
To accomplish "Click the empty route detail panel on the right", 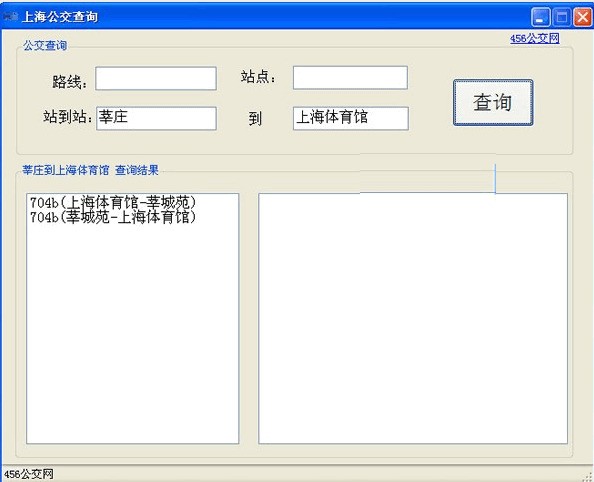I will (413, 318).
